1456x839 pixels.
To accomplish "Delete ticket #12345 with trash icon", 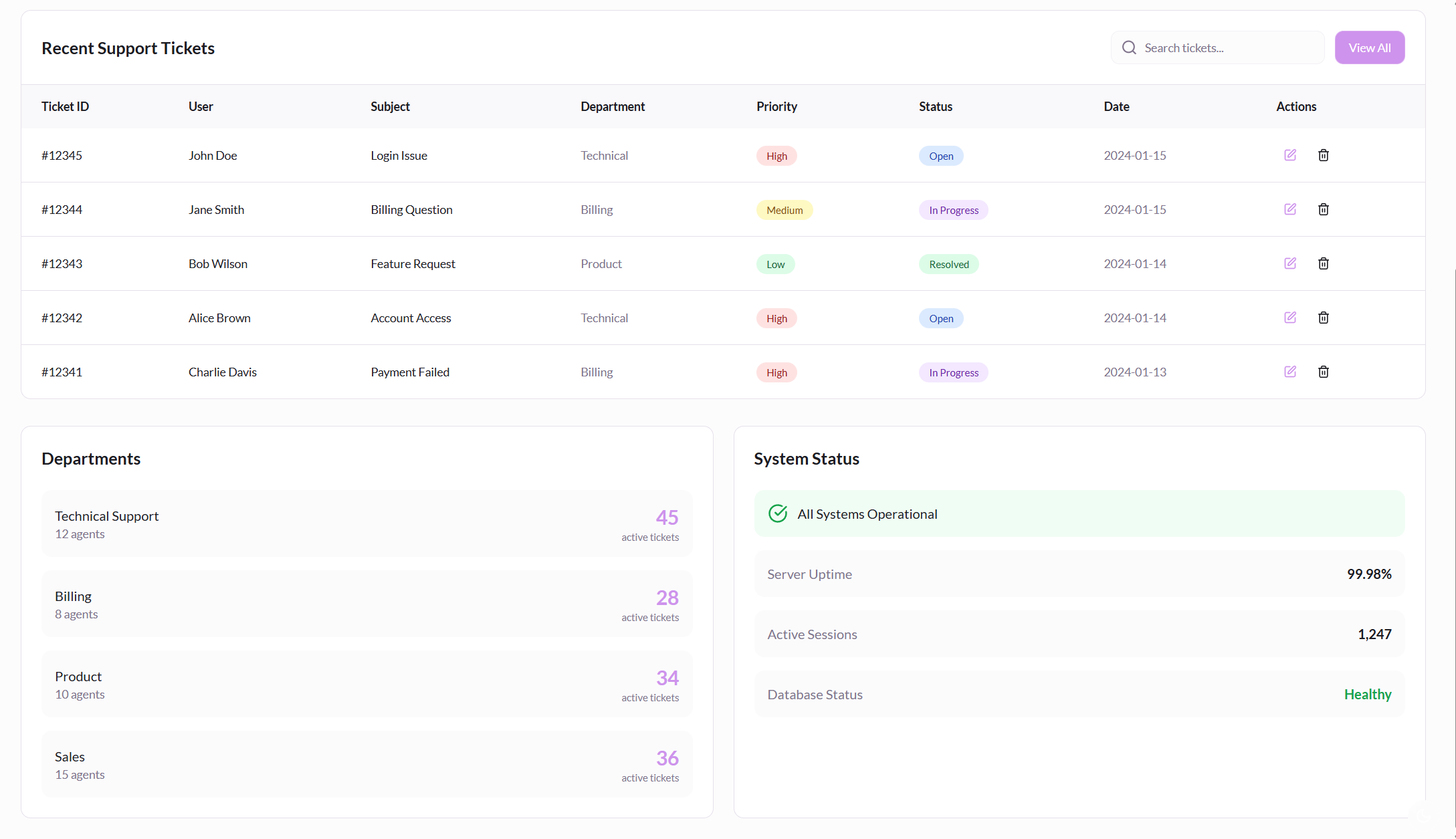I will 1323,155.
